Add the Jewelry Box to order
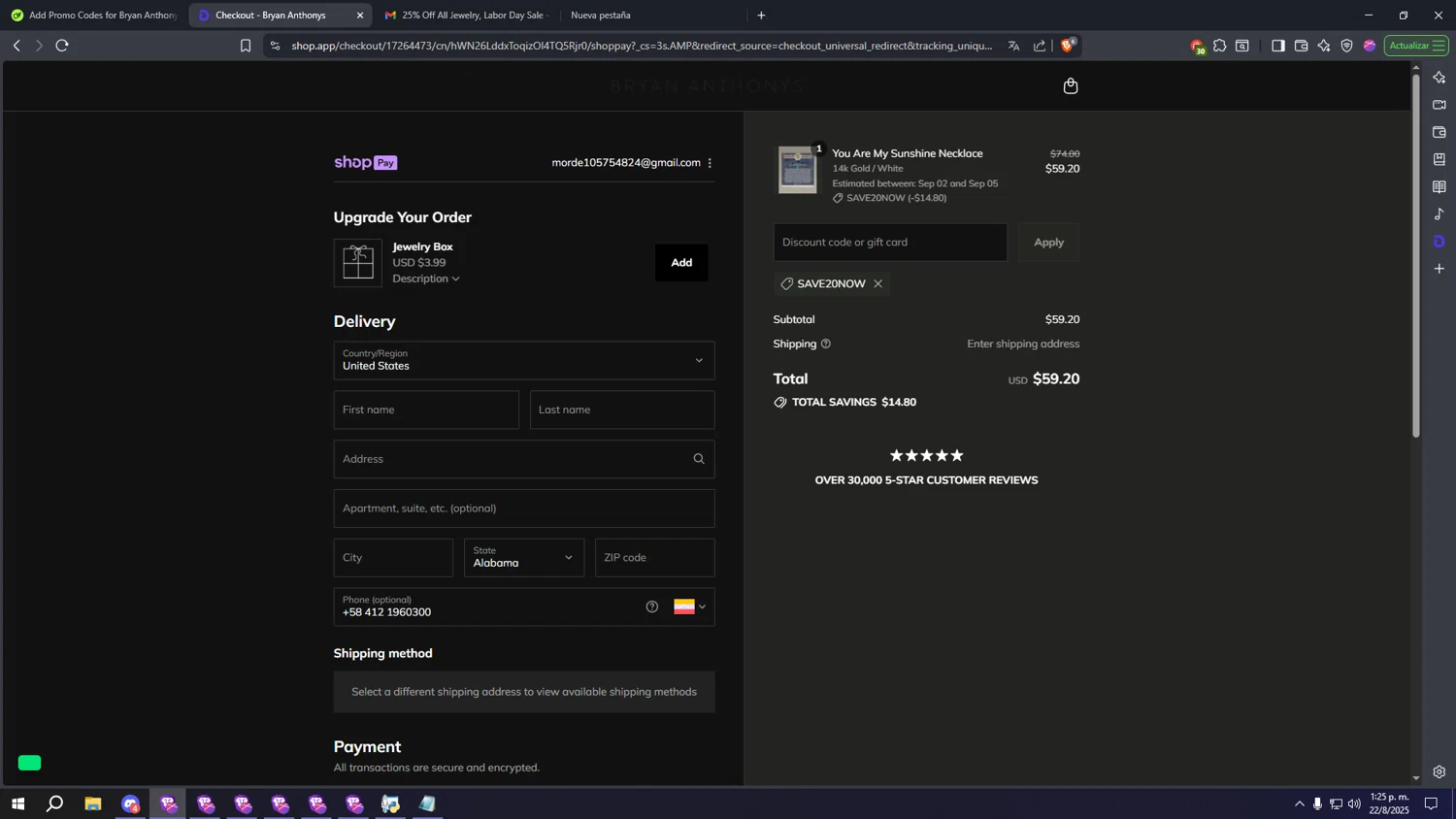The width and height of the screenshot is (1456, 819). click(681, 263)
